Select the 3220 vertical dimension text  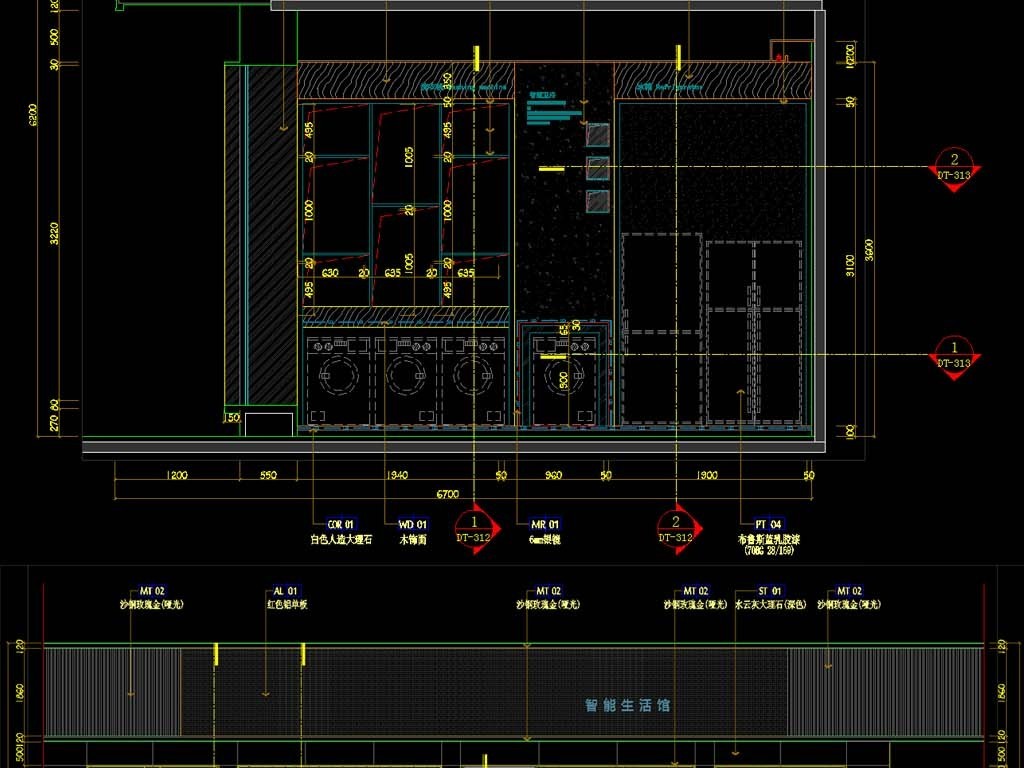click(54, 233)
